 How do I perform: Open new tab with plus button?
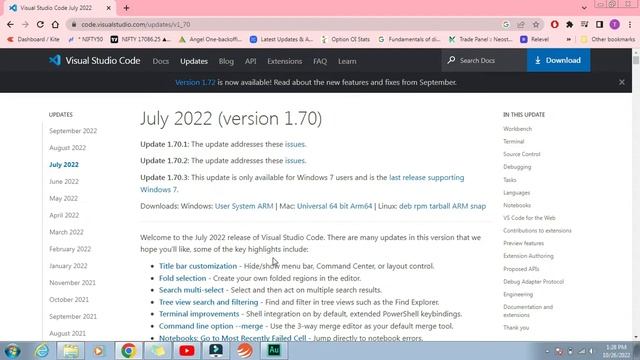[126, 8]
